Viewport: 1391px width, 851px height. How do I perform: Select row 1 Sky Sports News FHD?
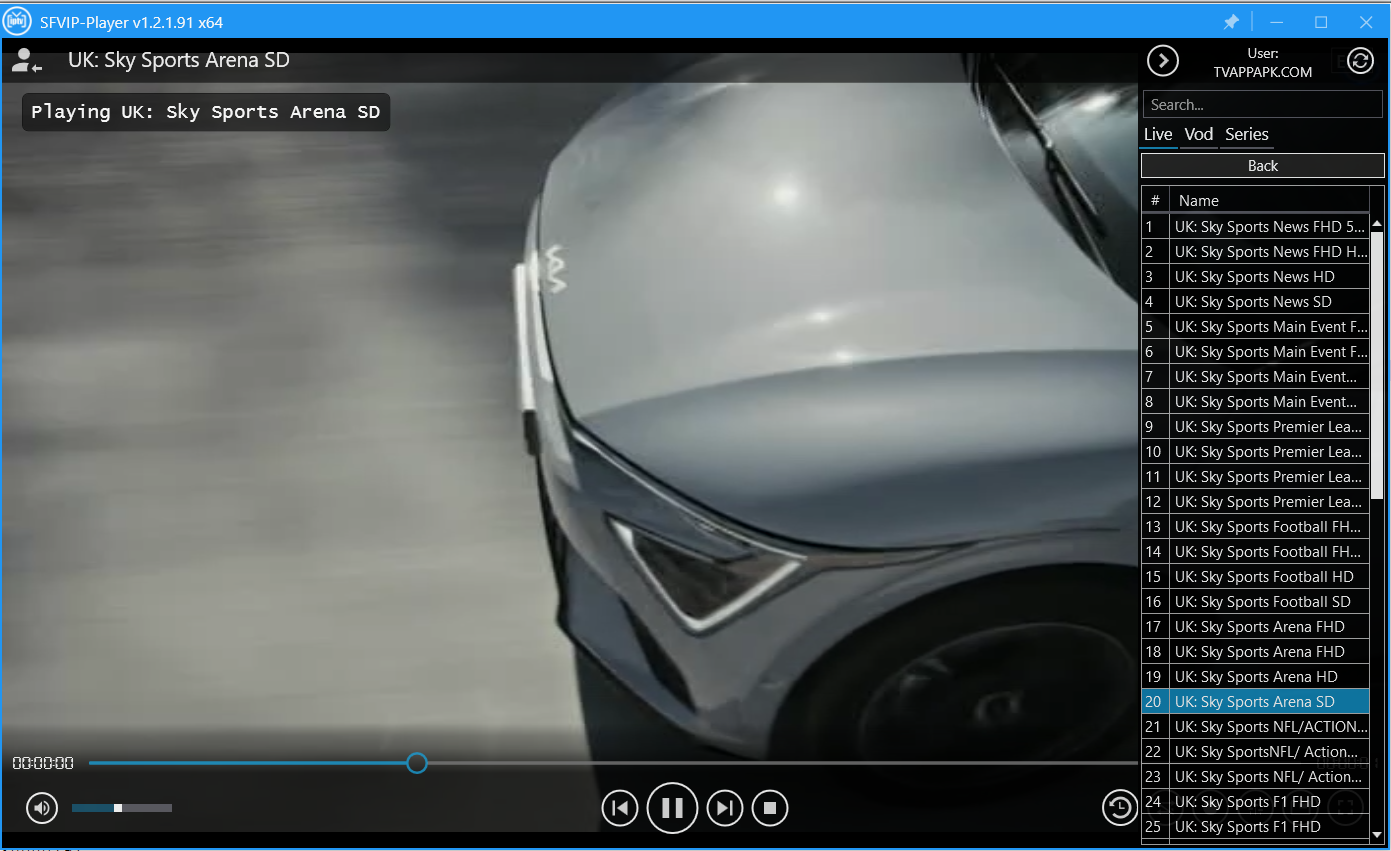tap(1256, 227)
